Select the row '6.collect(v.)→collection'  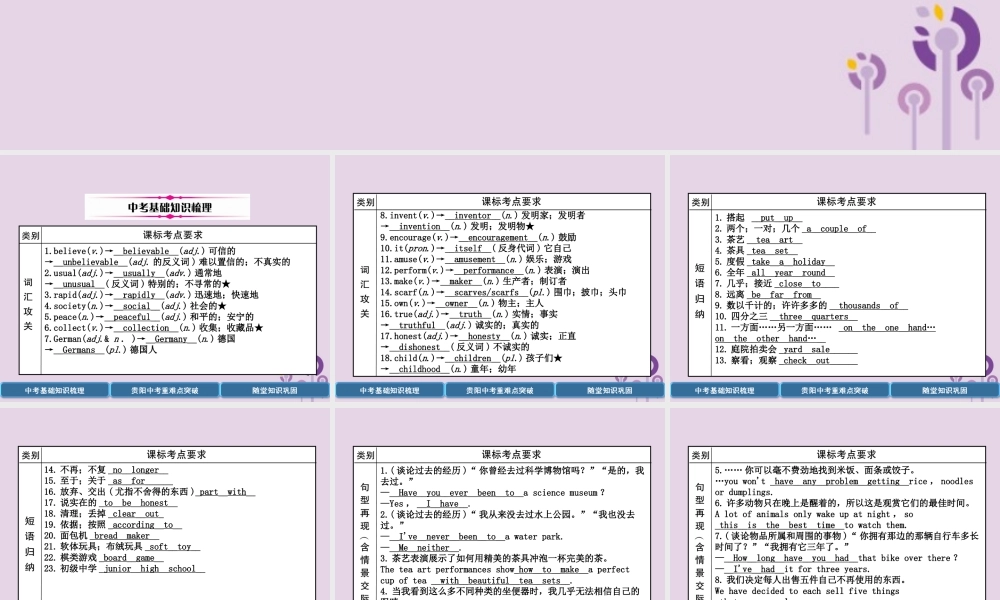(153, 328)
